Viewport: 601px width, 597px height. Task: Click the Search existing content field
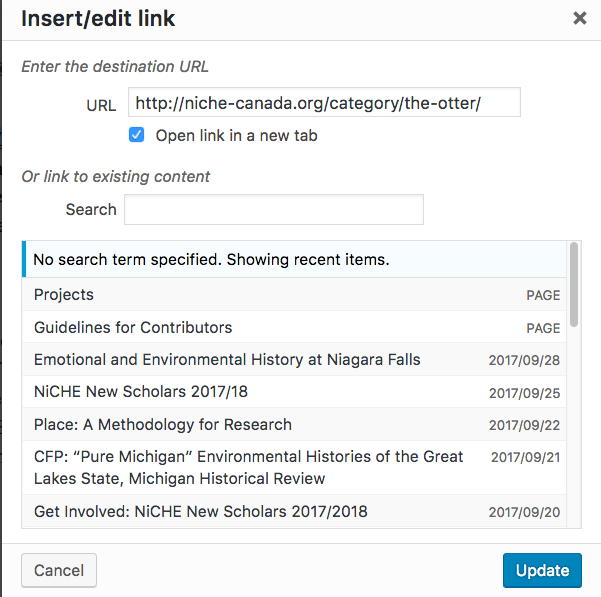click(x=273, y=210)
